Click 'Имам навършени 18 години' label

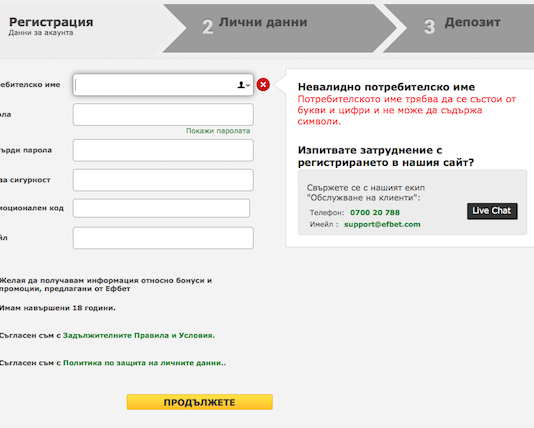[x=58, y=308]
